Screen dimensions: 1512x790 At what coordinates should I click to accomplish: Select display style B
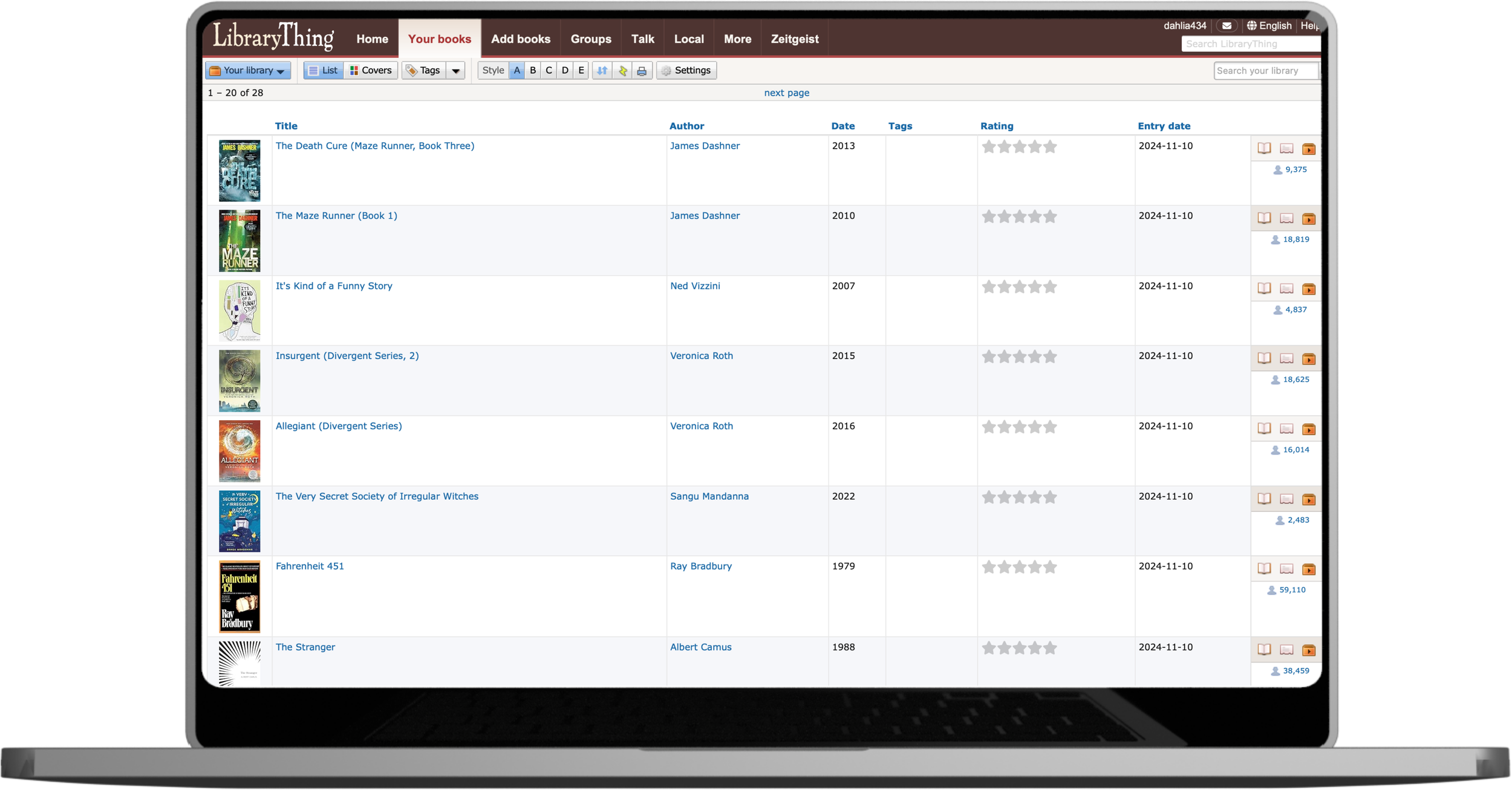pos(533,71)
